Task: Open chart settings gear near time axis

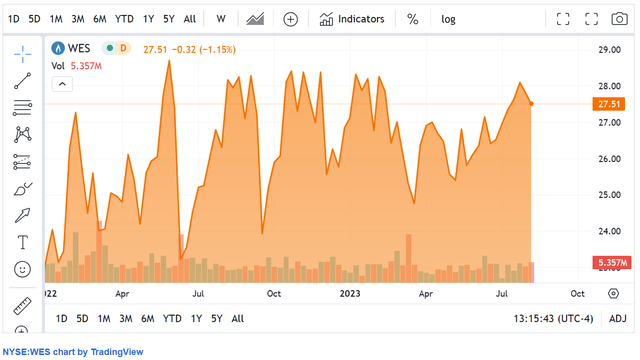Action: point(613,293)
